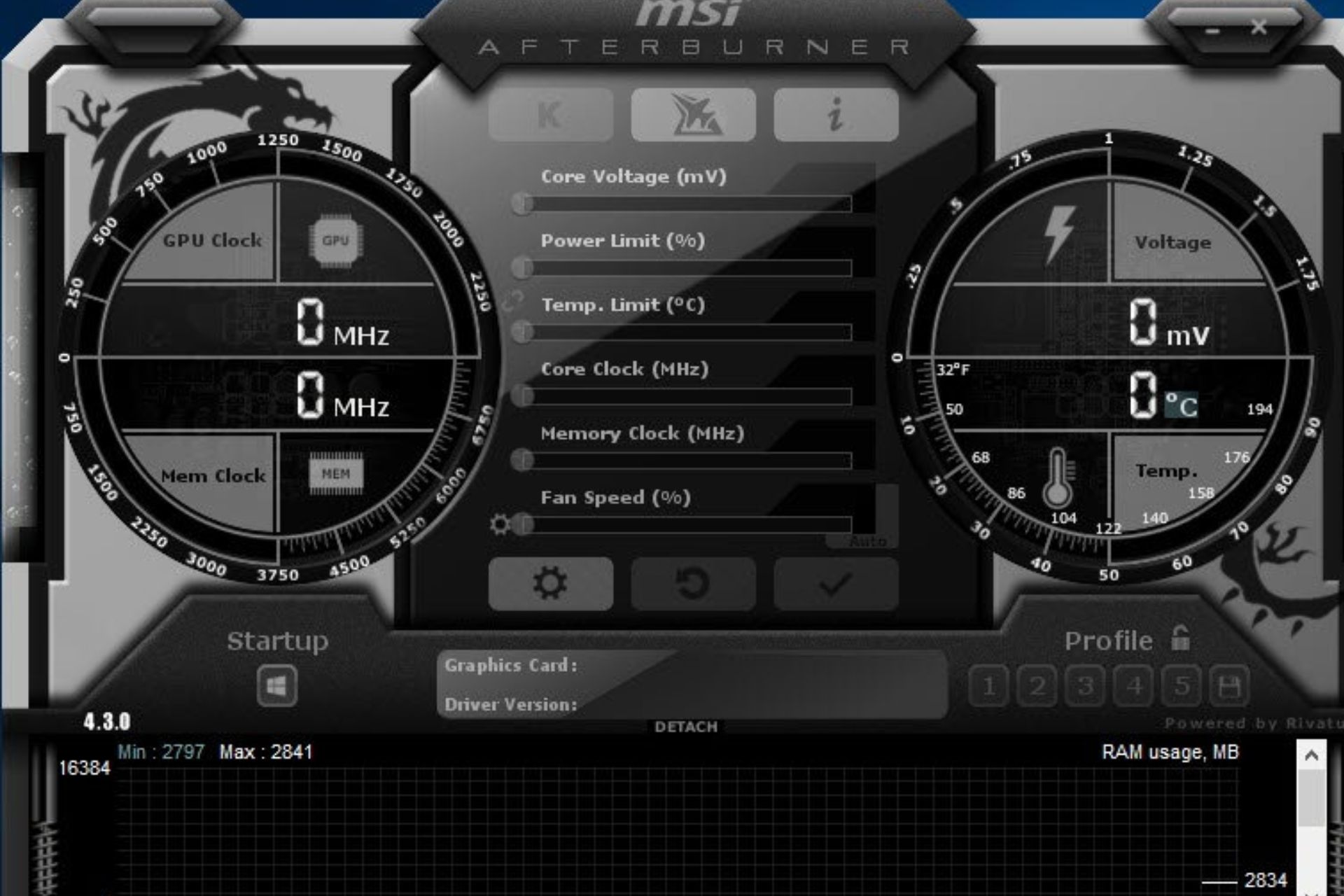1344x896 pixels.
Task: Click the Voltage gauge label
Action: [1173, 243]
